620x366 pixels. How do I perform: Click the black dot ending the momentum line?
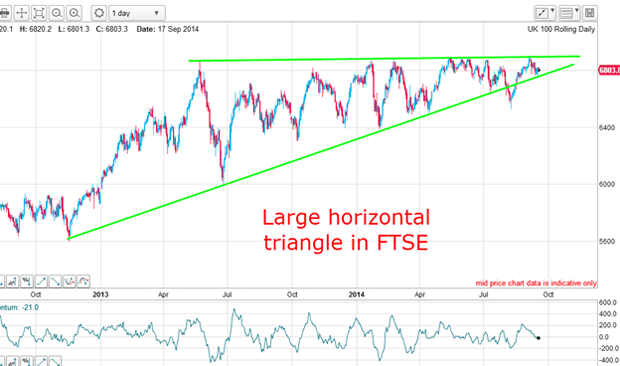click(539, 338)
